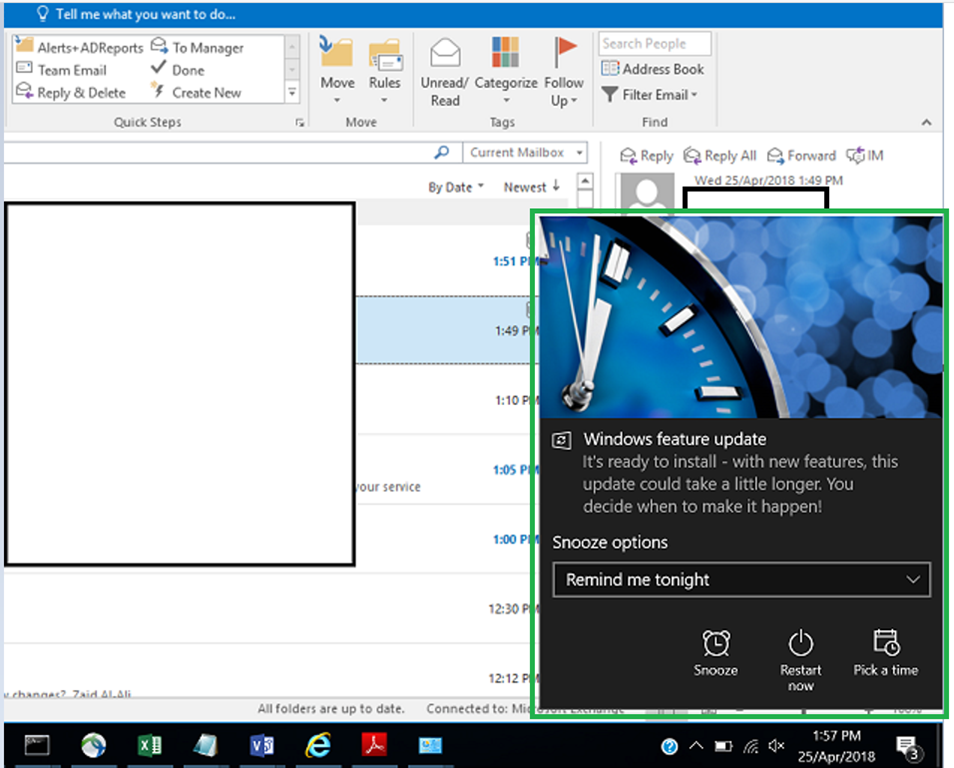The height and width of the screenshot is (768, 954).
Task: Toggle Unread/Read for the message
Action: pos(445,72)
